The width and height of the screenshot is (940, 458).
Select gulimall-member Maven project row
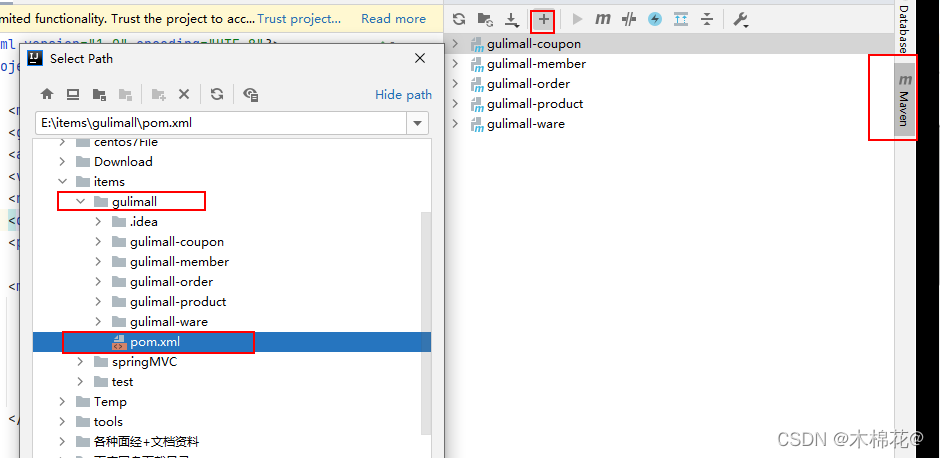click(669, 64)
